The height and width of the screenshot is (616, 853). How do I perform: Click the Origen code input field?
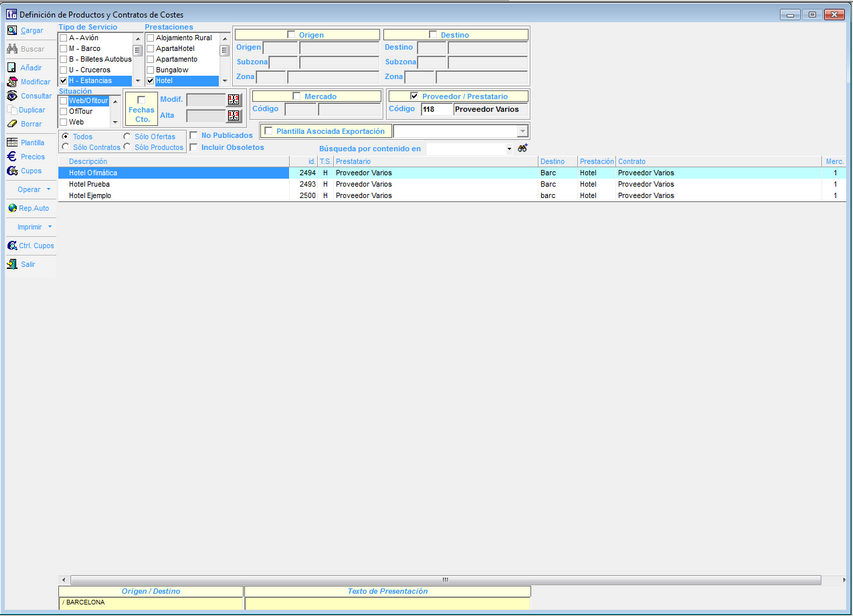tap(280, 48)
